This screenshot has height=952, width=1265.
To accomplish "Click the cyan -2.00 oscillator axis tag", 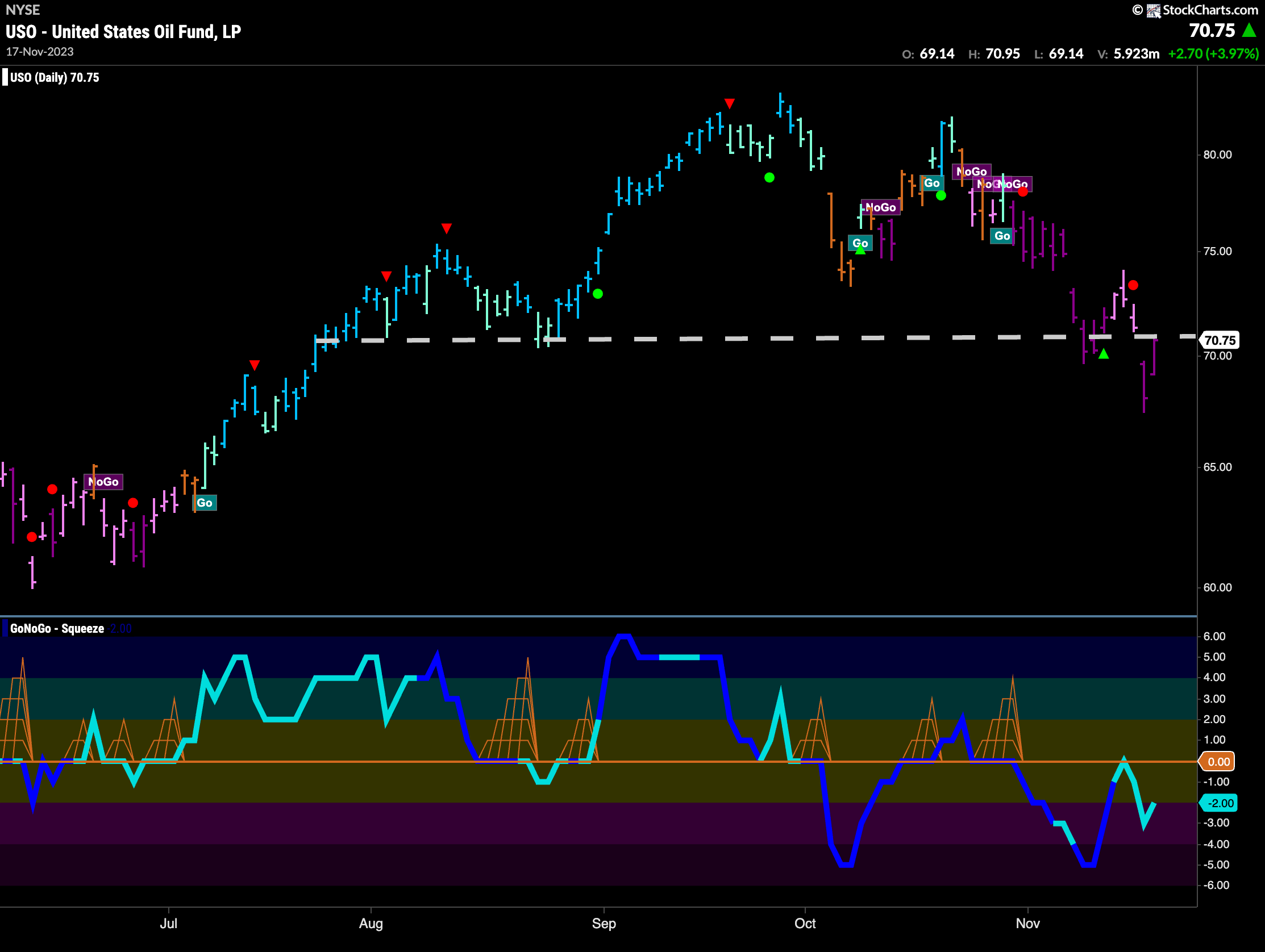I will [x=1218, y=803].
